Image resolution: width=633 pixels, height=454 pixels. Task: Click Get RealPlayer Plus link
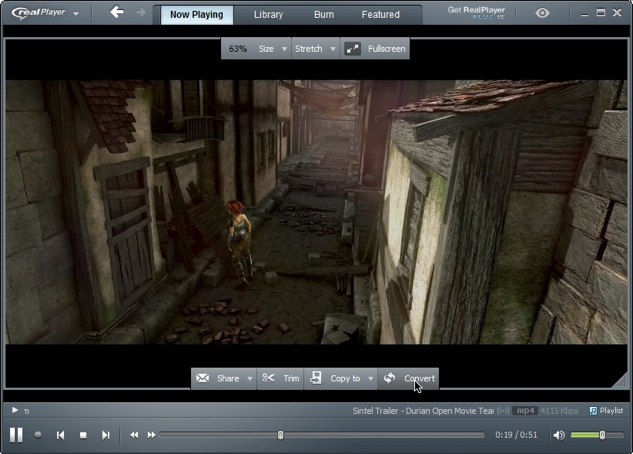476,13
